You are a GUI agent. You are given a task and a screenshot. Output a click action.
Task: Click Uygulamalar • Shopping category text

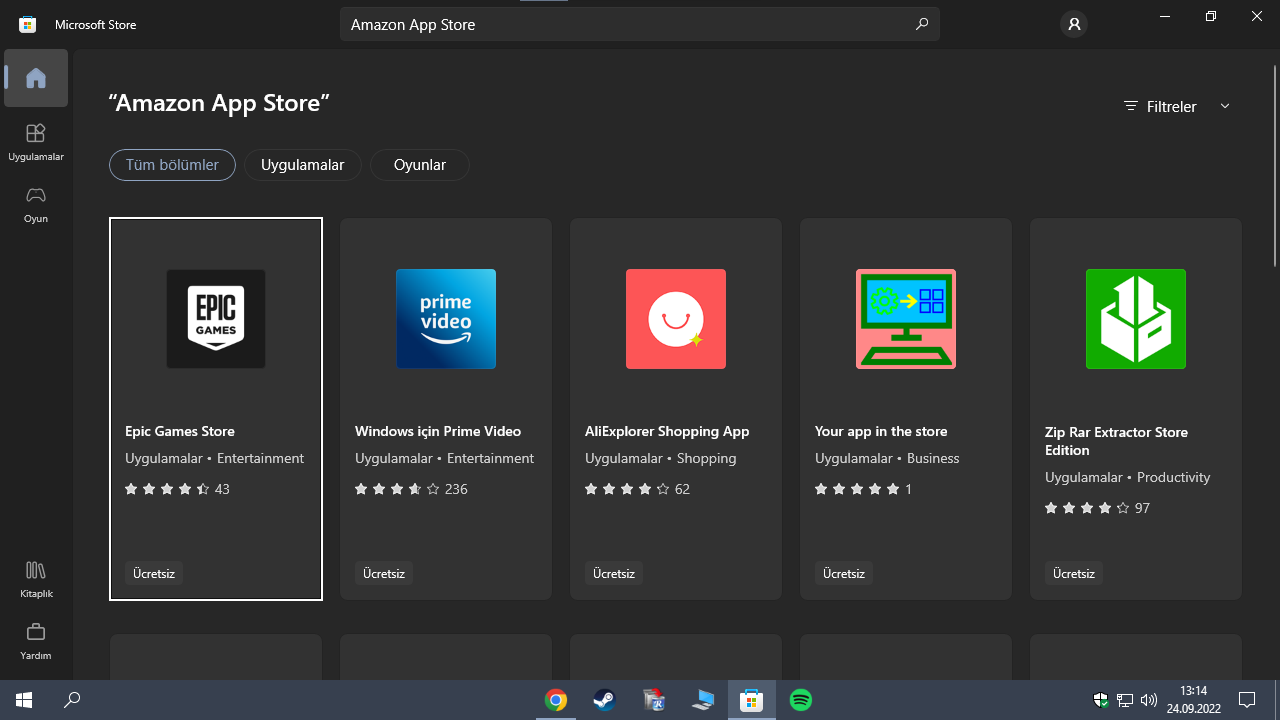[660, 458]
